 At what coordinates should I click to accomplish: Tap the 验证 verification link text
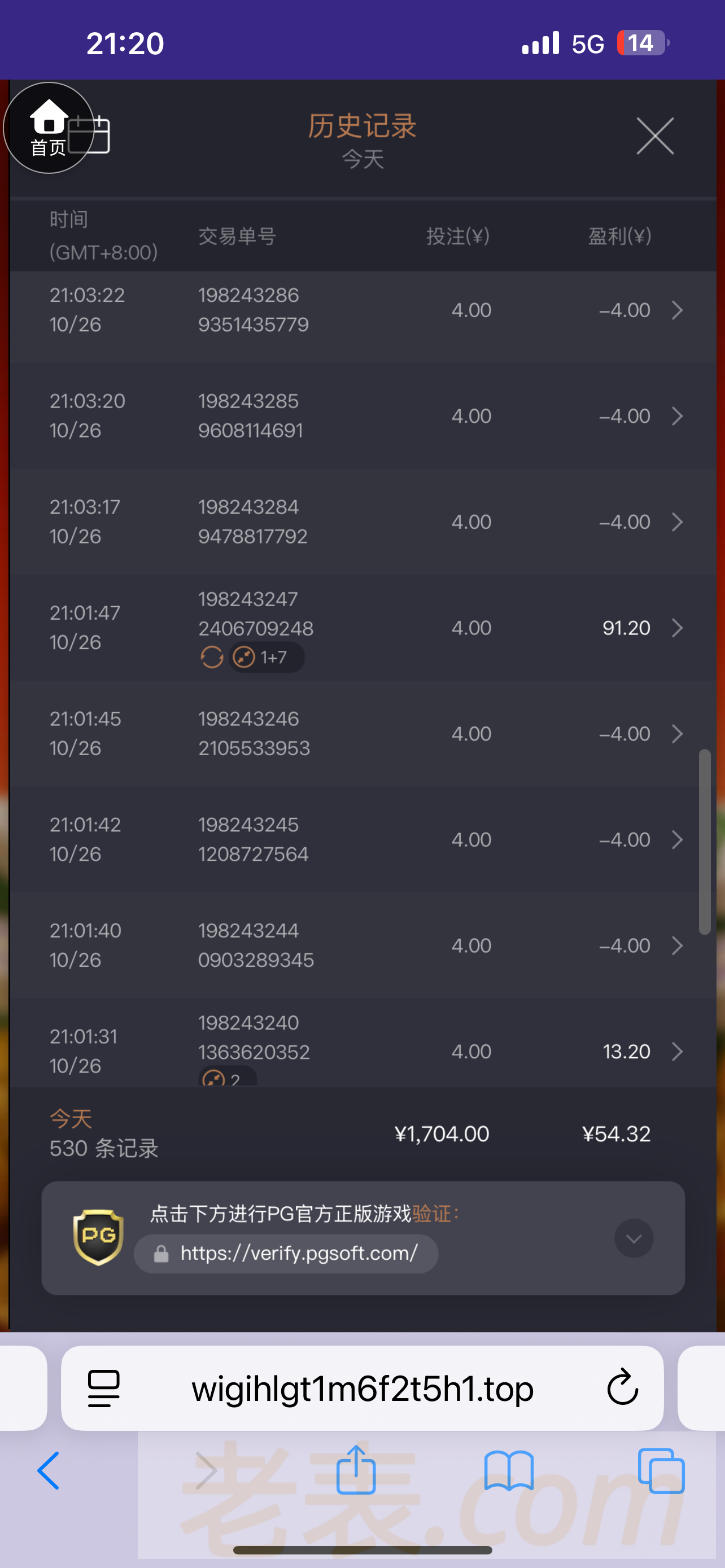[431, 1213]
